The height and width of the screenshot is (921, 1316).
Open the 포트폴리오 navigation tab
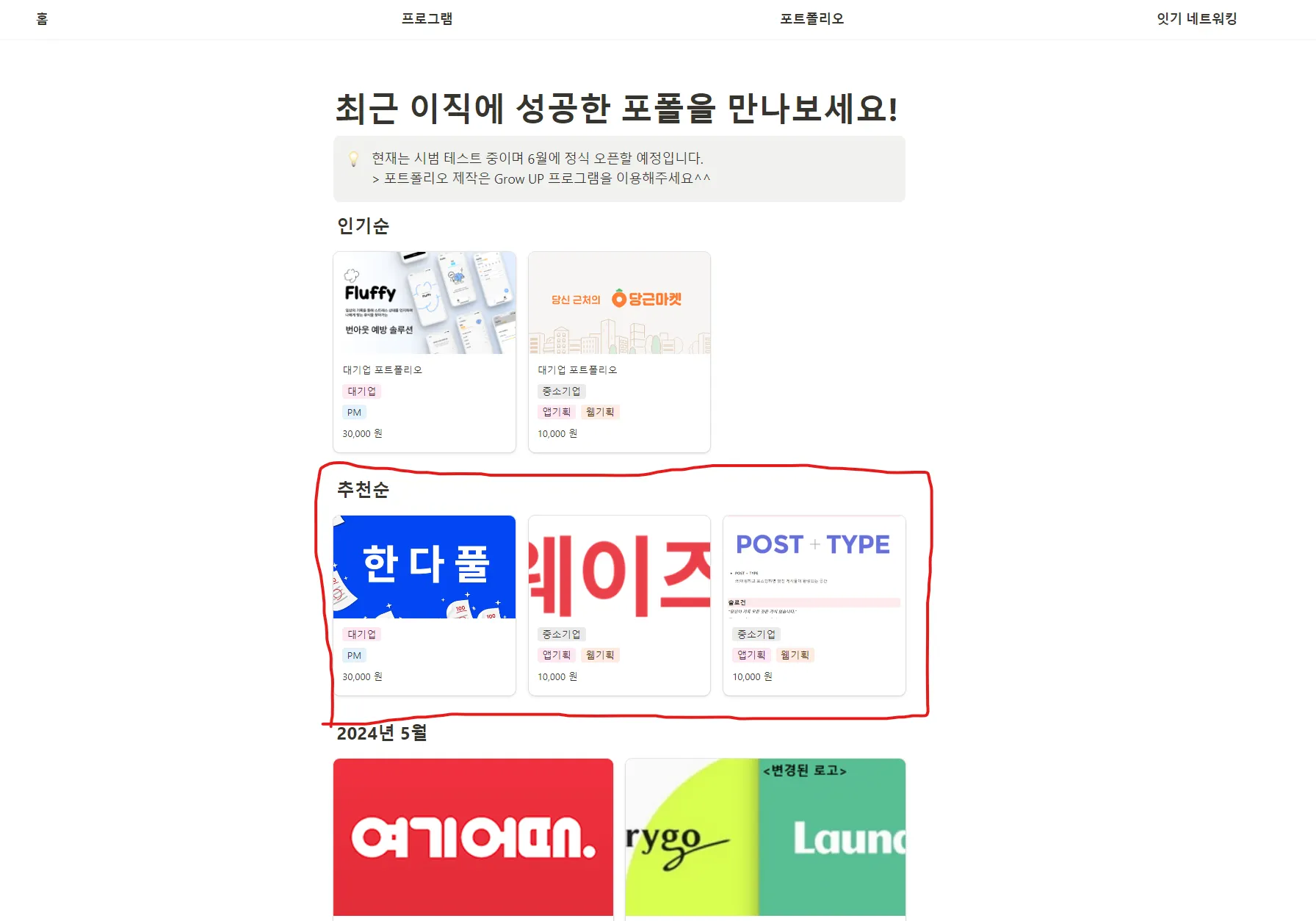(811, 19)
